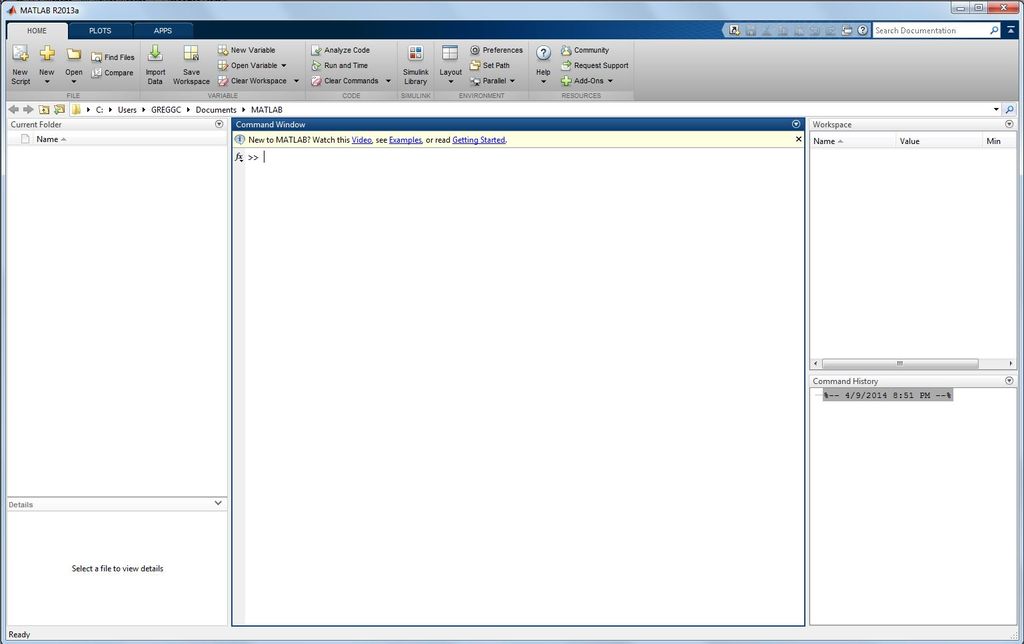Viewport: 1024px width, 644px height.
Task: Expand the Clear Commands dropdown arrow
Action: point(388,81)
